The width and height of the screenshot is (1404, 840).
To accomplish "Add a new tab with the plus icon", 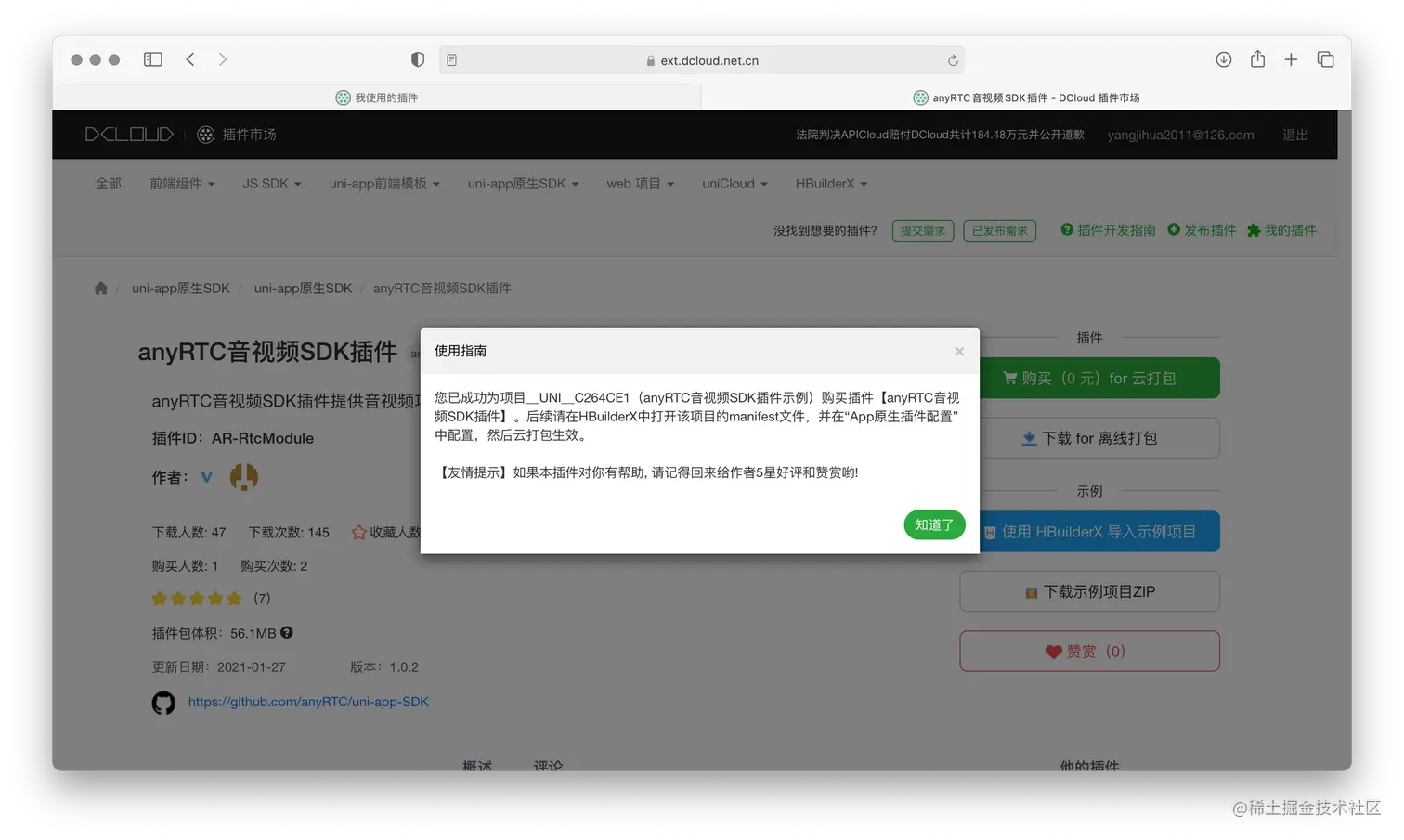I will point(1291,59).
